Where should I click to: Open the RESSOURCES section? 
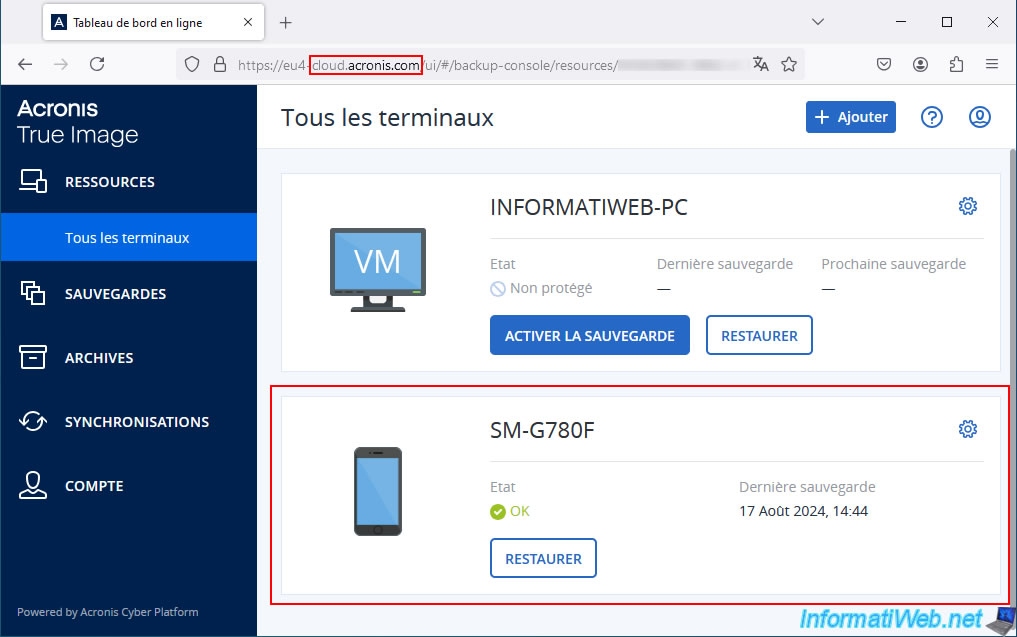(x=128, y=182)
